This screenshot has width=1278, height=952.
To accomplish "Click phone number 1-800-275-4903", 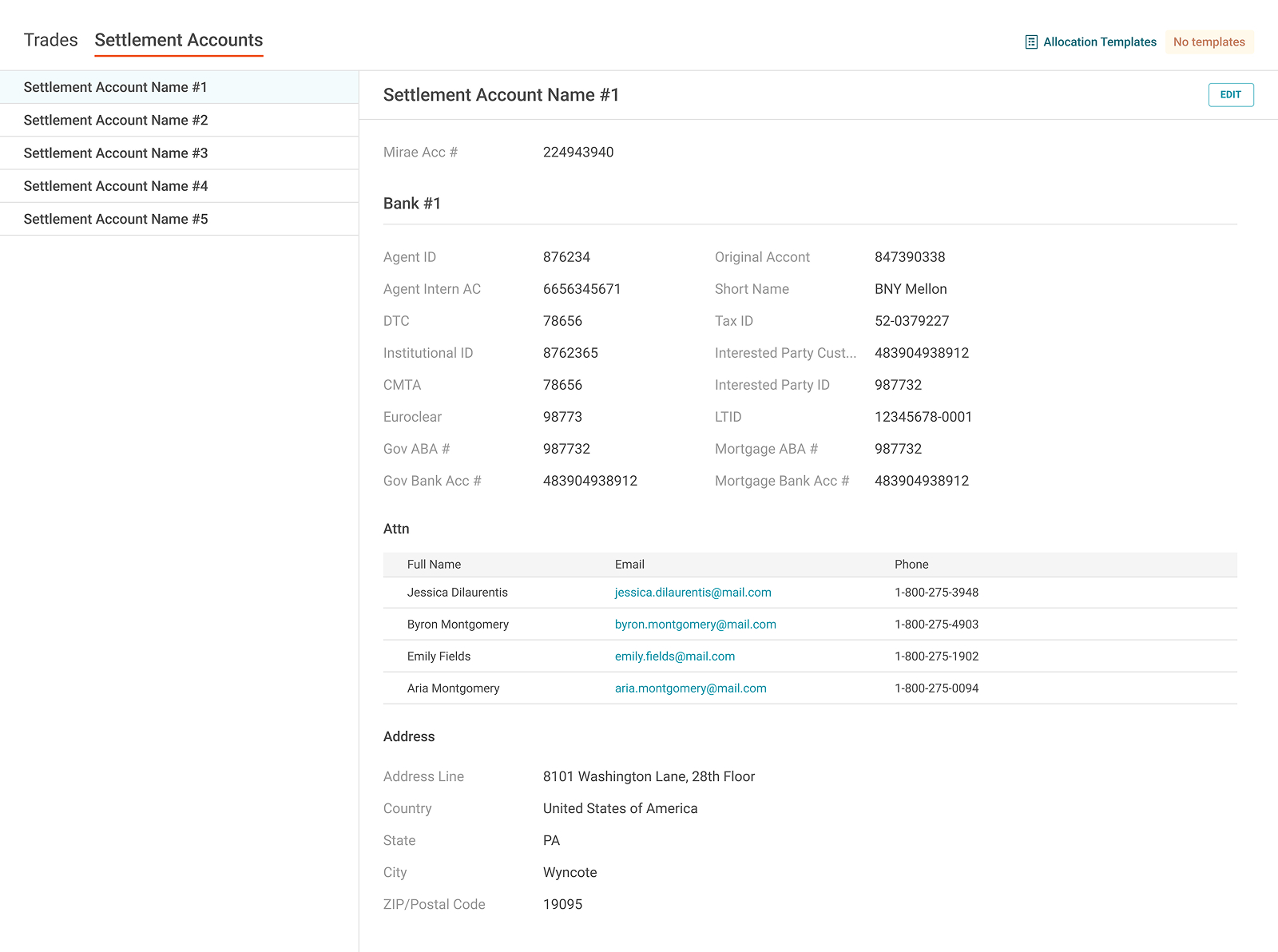I will [936, 625].
